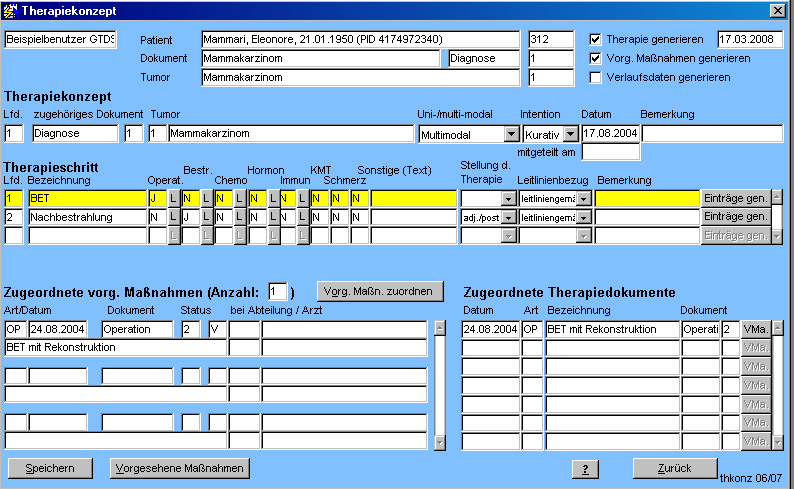Click the mitgeteilt am date field
794x489 pixels.
(x=610, y=152)
